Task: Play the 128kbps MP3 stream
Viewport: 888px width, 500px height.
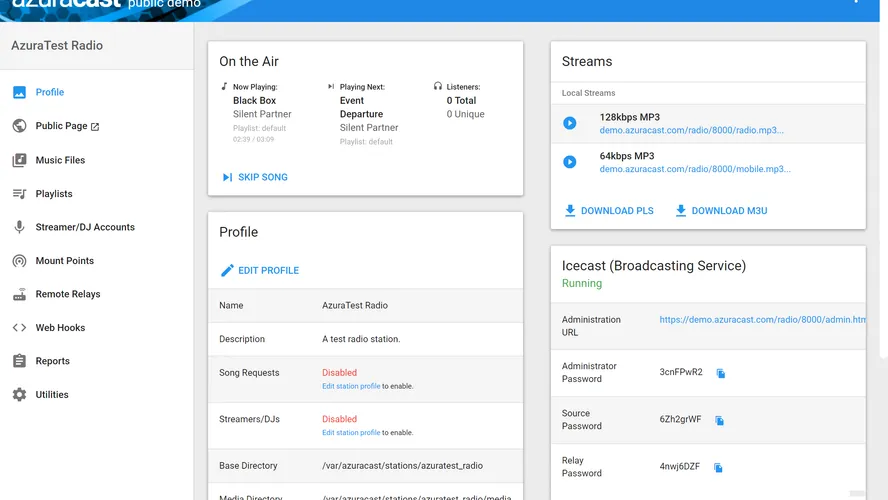Action: (570, 123)
